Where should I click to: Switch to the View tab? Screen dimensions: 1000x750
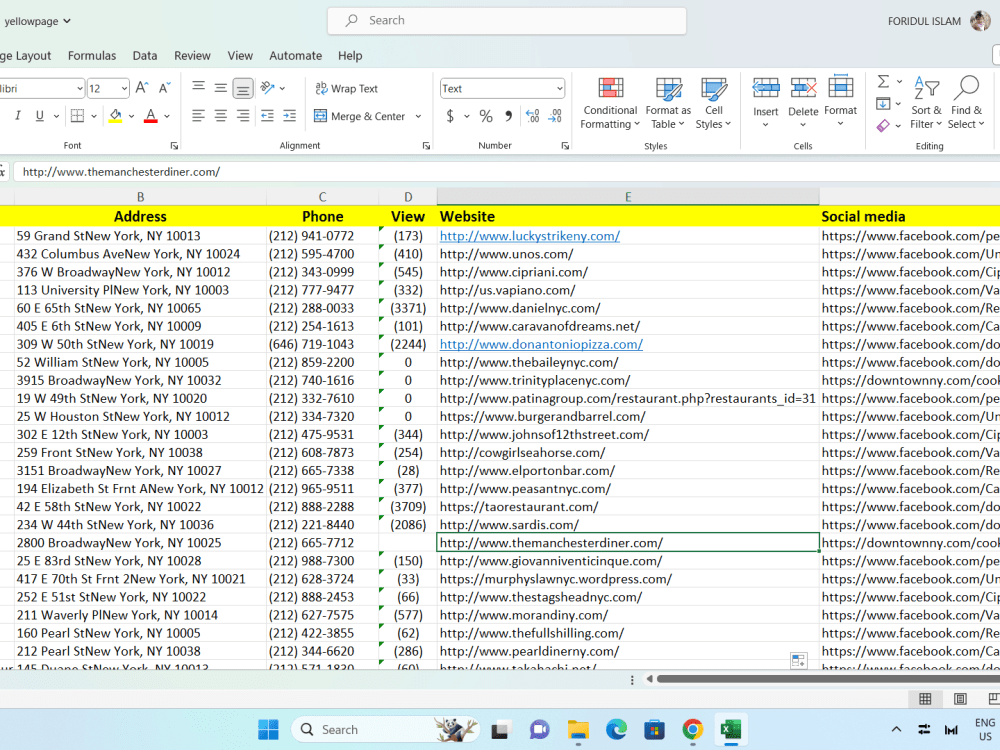(240, 55)
